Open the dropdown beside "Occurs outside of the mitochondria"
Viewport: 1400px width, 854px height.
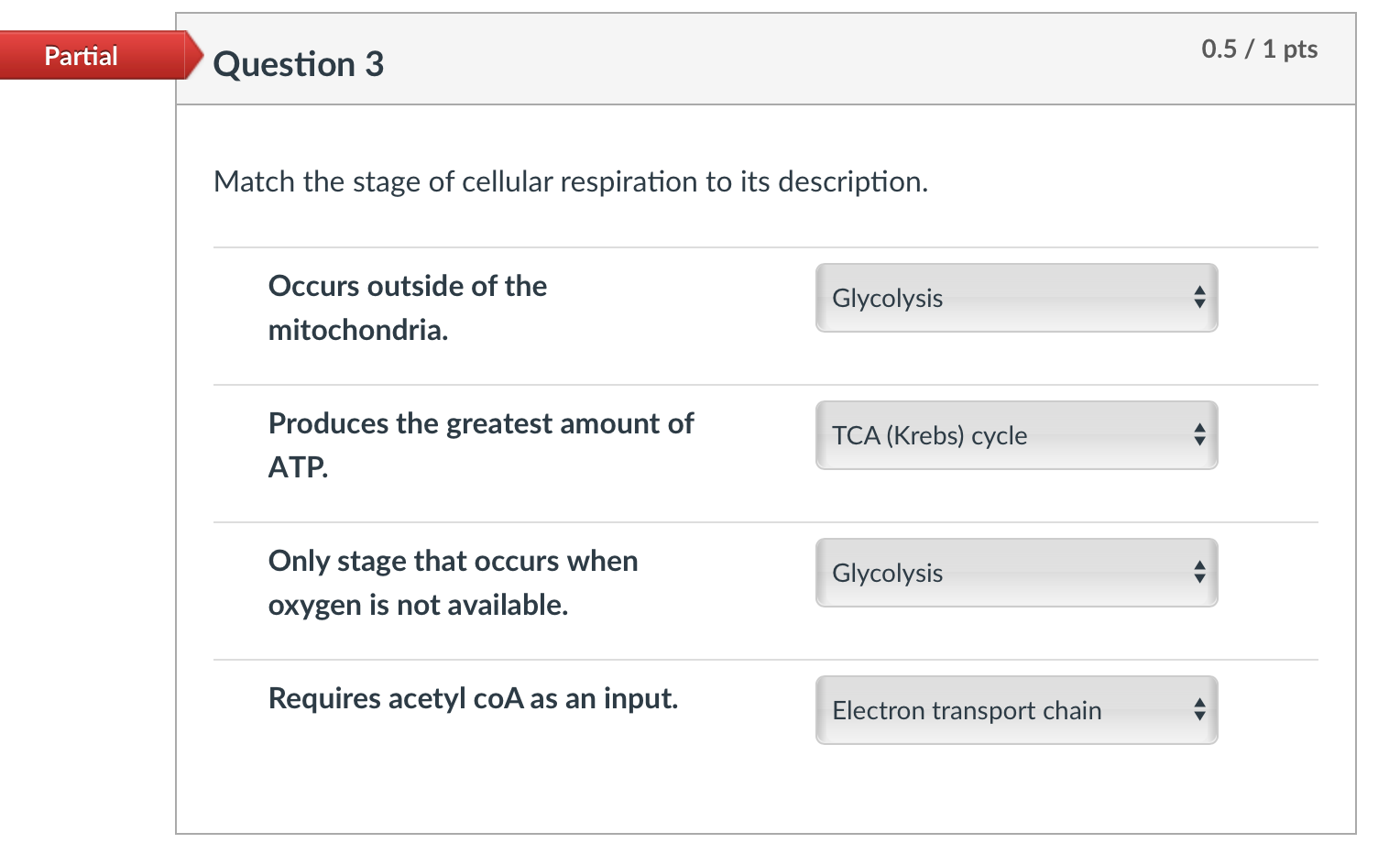tap(1015, 298)
